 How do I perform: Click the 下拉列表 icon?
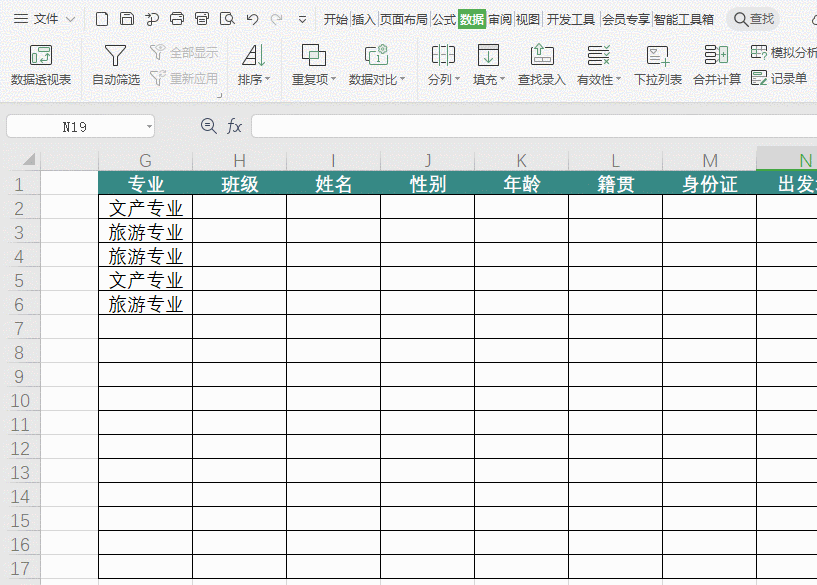(658, 55)
